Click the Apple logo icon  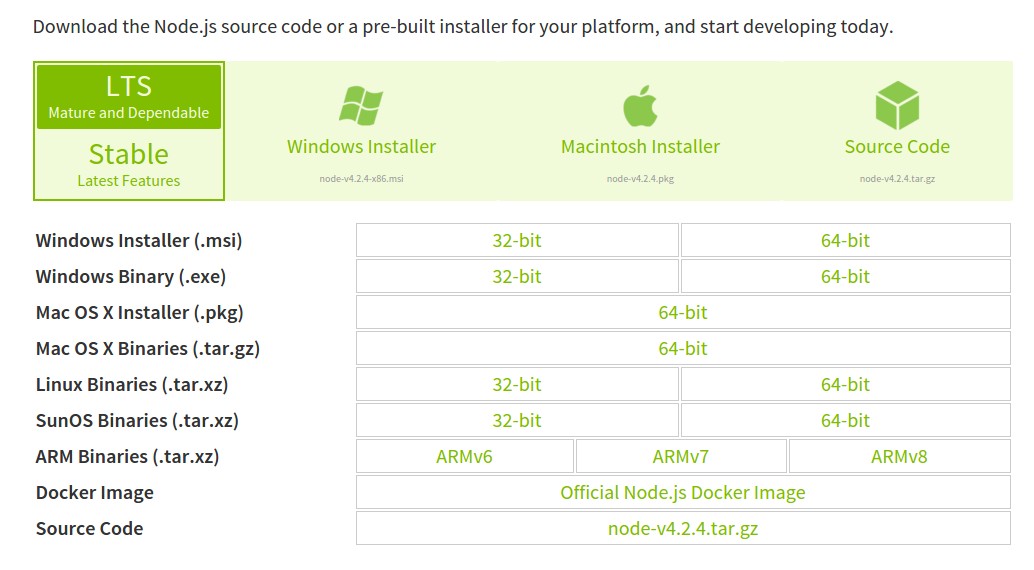(x=640, y=106)
